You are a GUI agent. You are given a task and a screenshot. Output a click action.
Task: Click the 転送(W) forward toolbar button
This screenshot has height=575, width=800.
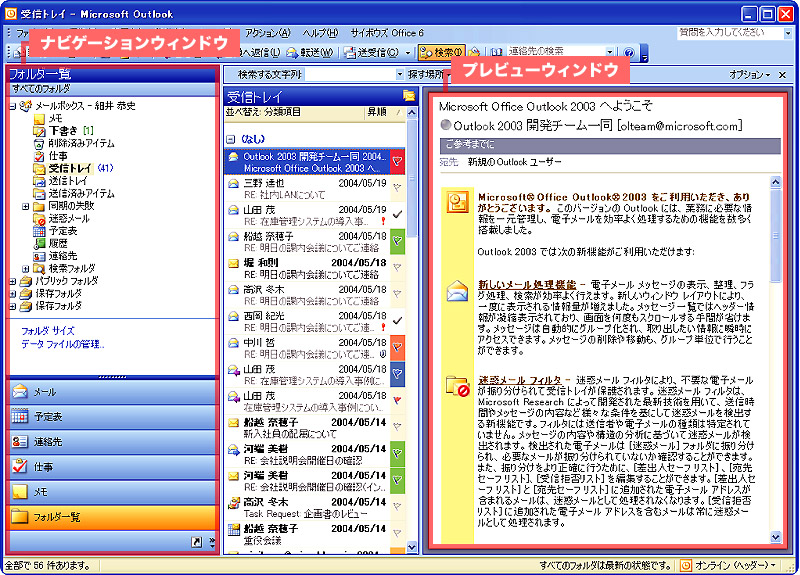click(x=310, y=52)
